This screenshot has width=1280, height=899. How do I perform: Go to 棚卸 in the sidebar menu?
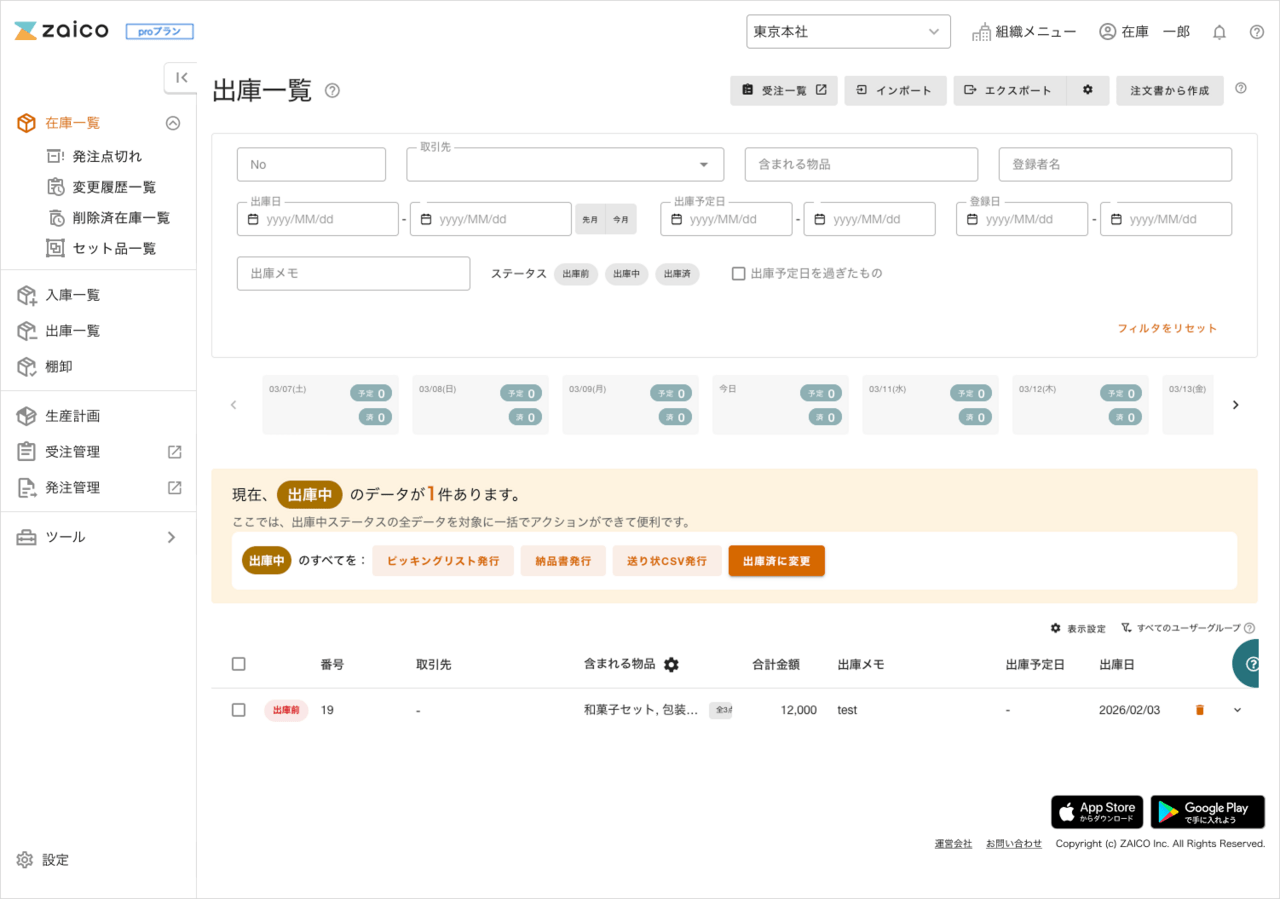(59, 367)
